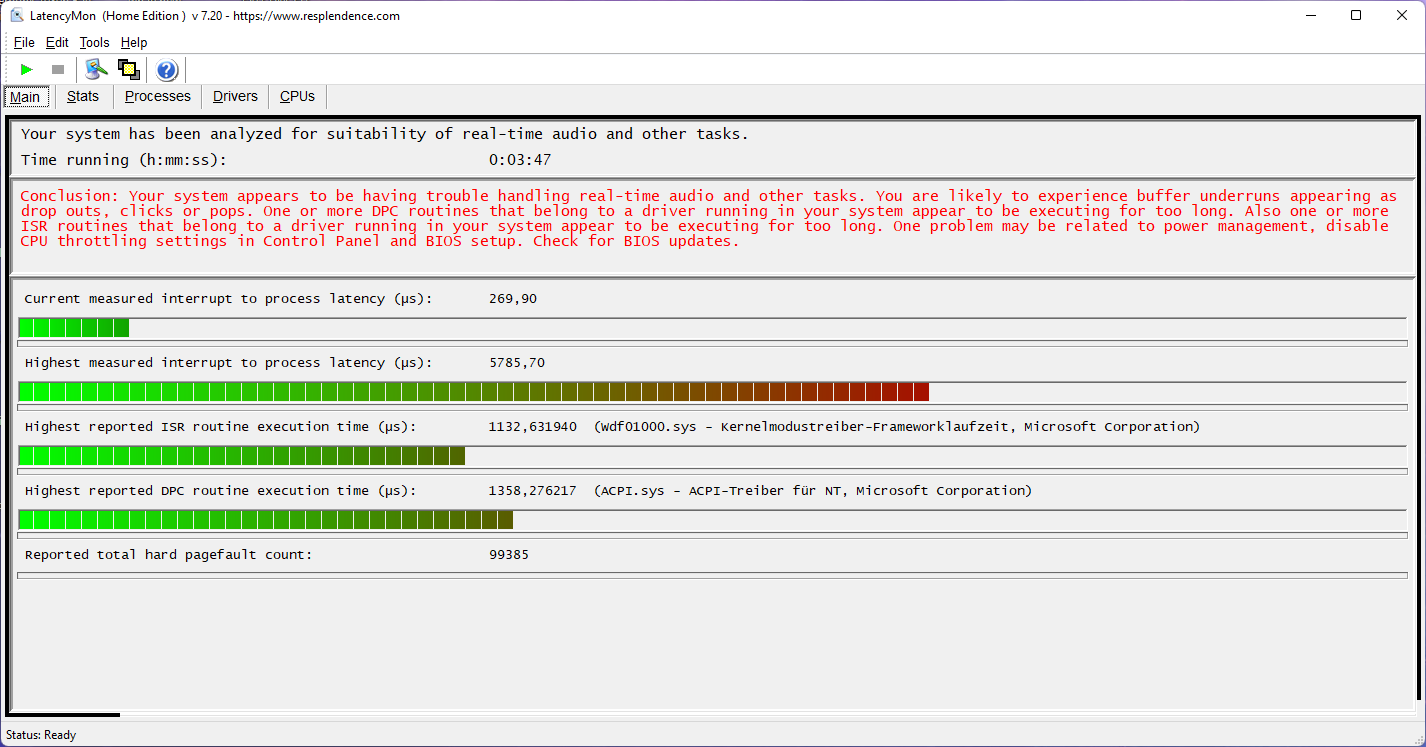1426x747 pixels.
Task: Maximize the LatencyMon window
Action: (1356, 15)
